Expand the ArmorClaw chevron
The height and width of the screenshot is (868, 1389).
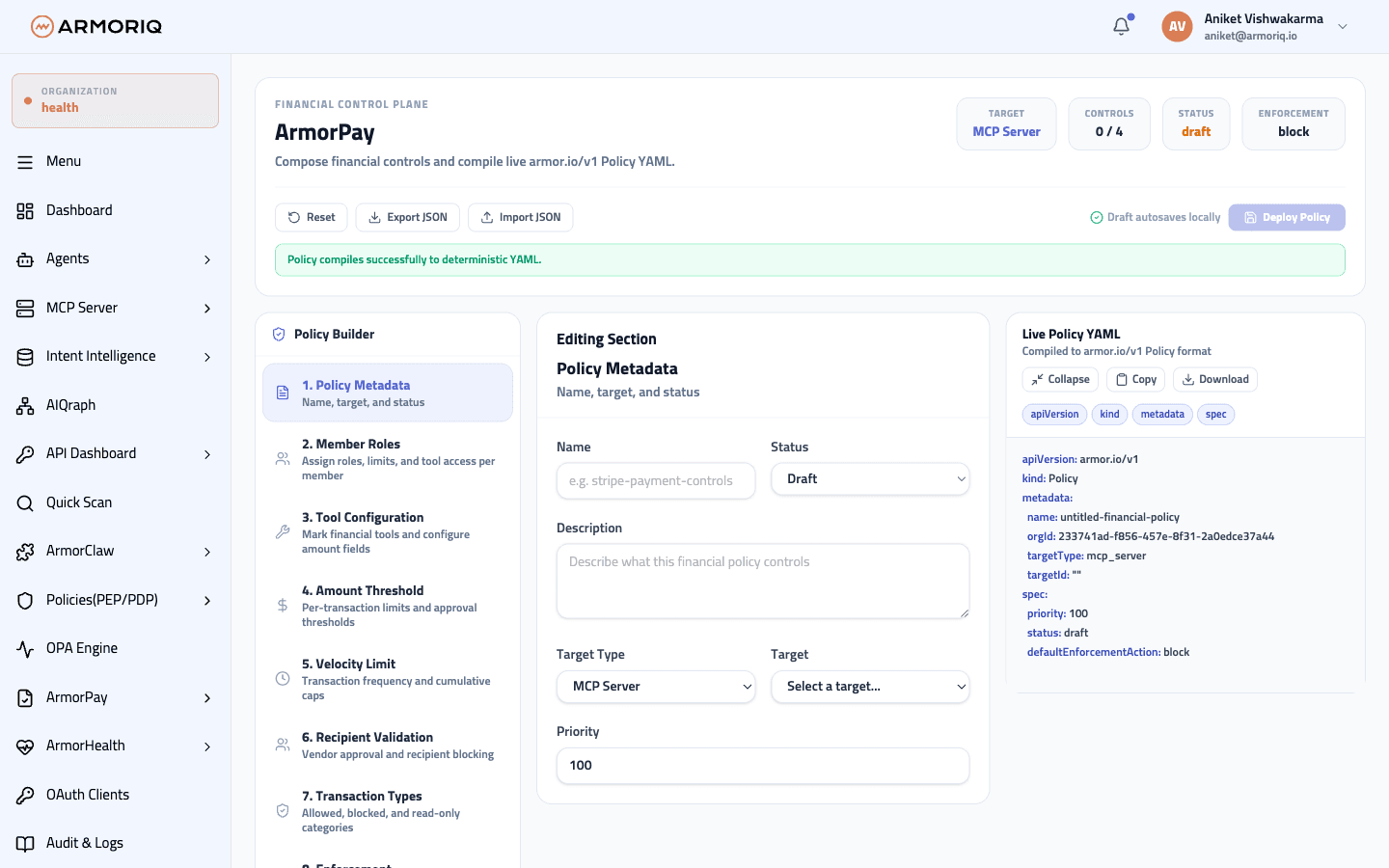tap(207, 552)
